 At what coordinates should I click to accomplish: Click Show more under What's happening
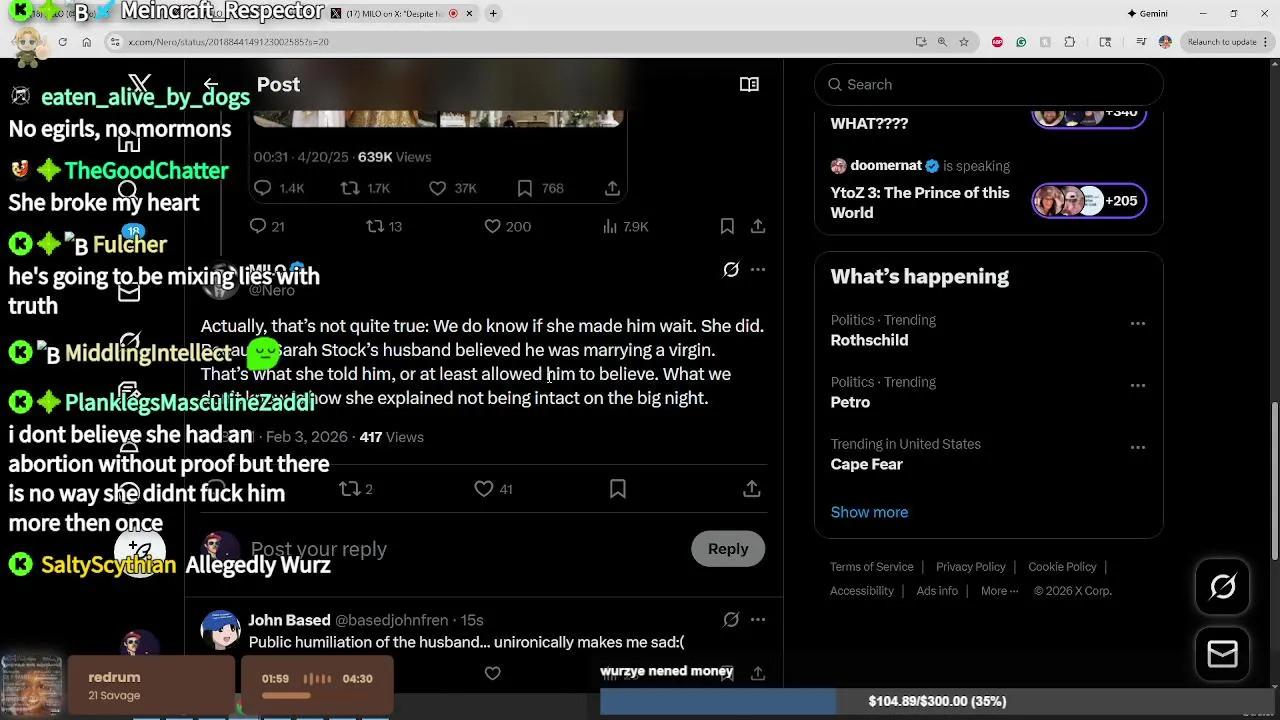click(869, 512)
